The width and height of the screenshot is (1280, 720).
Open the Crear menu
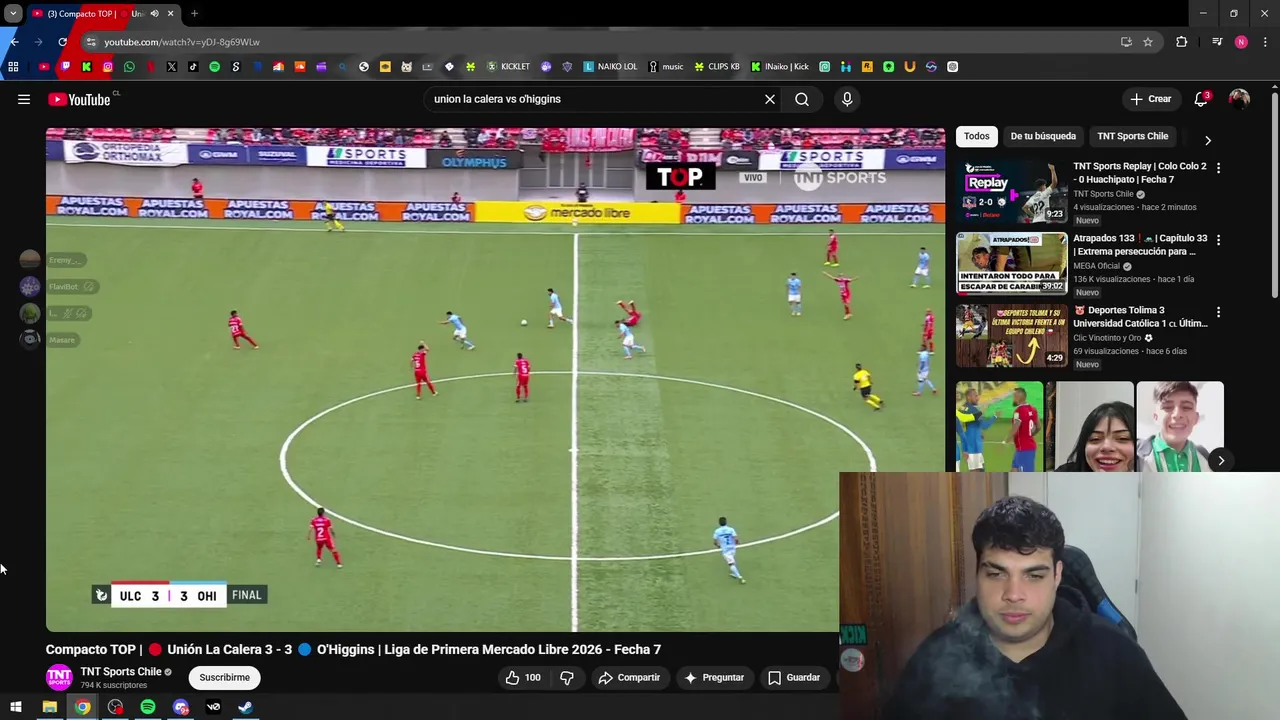1151,99
